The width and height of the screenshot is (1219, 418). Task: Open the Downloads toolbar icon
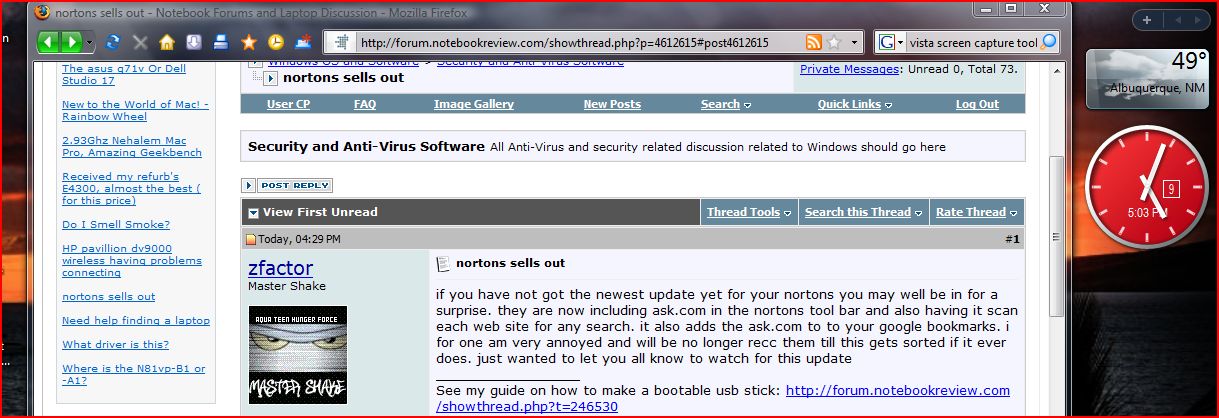coord(194,43)
